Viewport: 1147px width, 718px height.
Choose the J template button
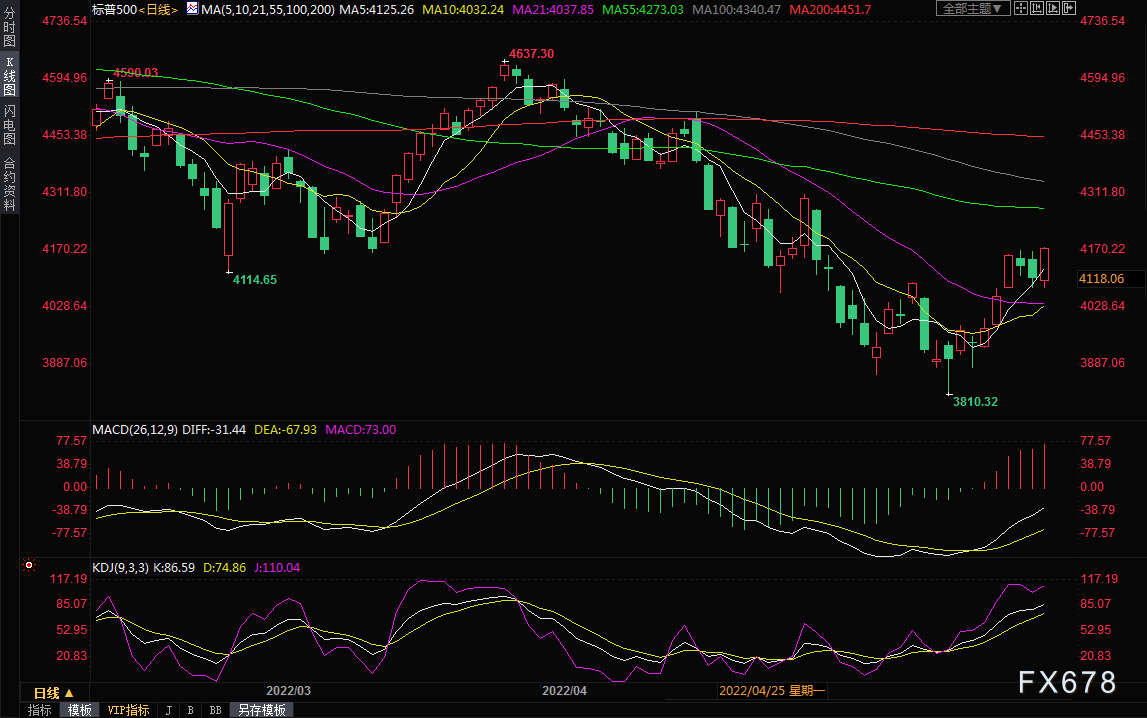[x=169, y=710]
